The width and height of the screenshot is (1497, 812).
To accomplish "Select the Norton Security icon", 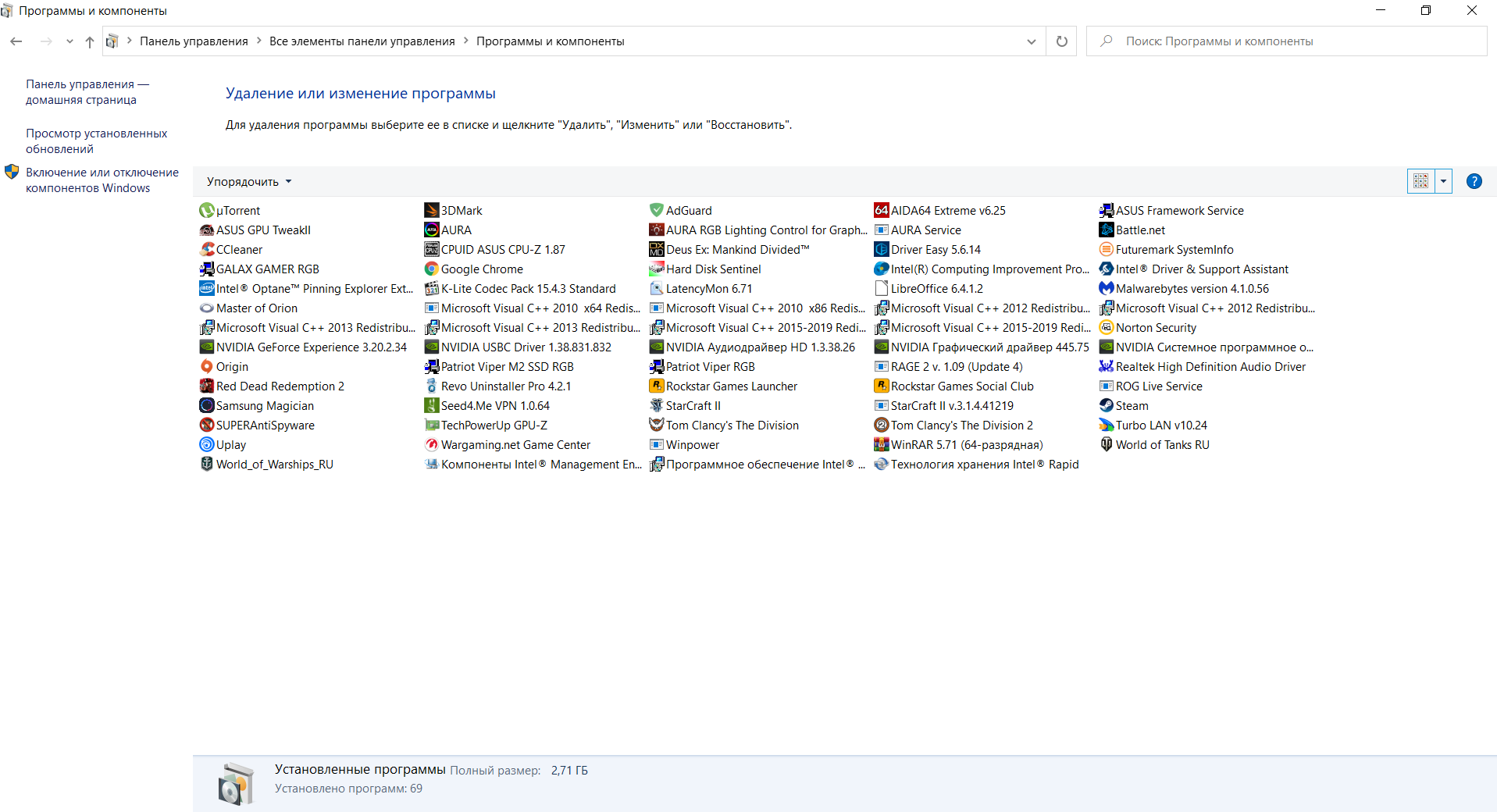I will tap(1107, 328).
